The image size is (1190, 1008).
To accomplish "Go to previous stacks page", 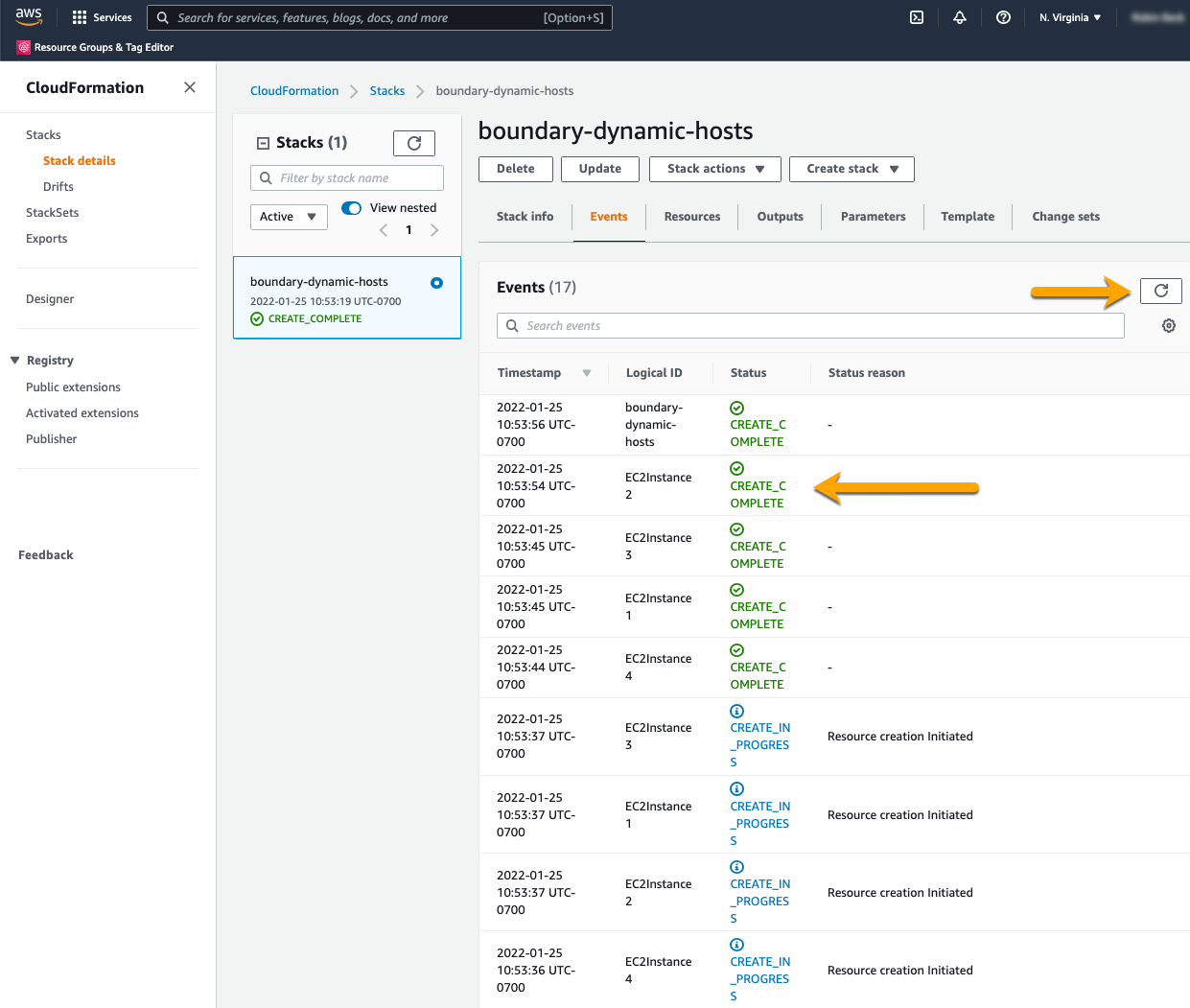I will coord(384,230).
